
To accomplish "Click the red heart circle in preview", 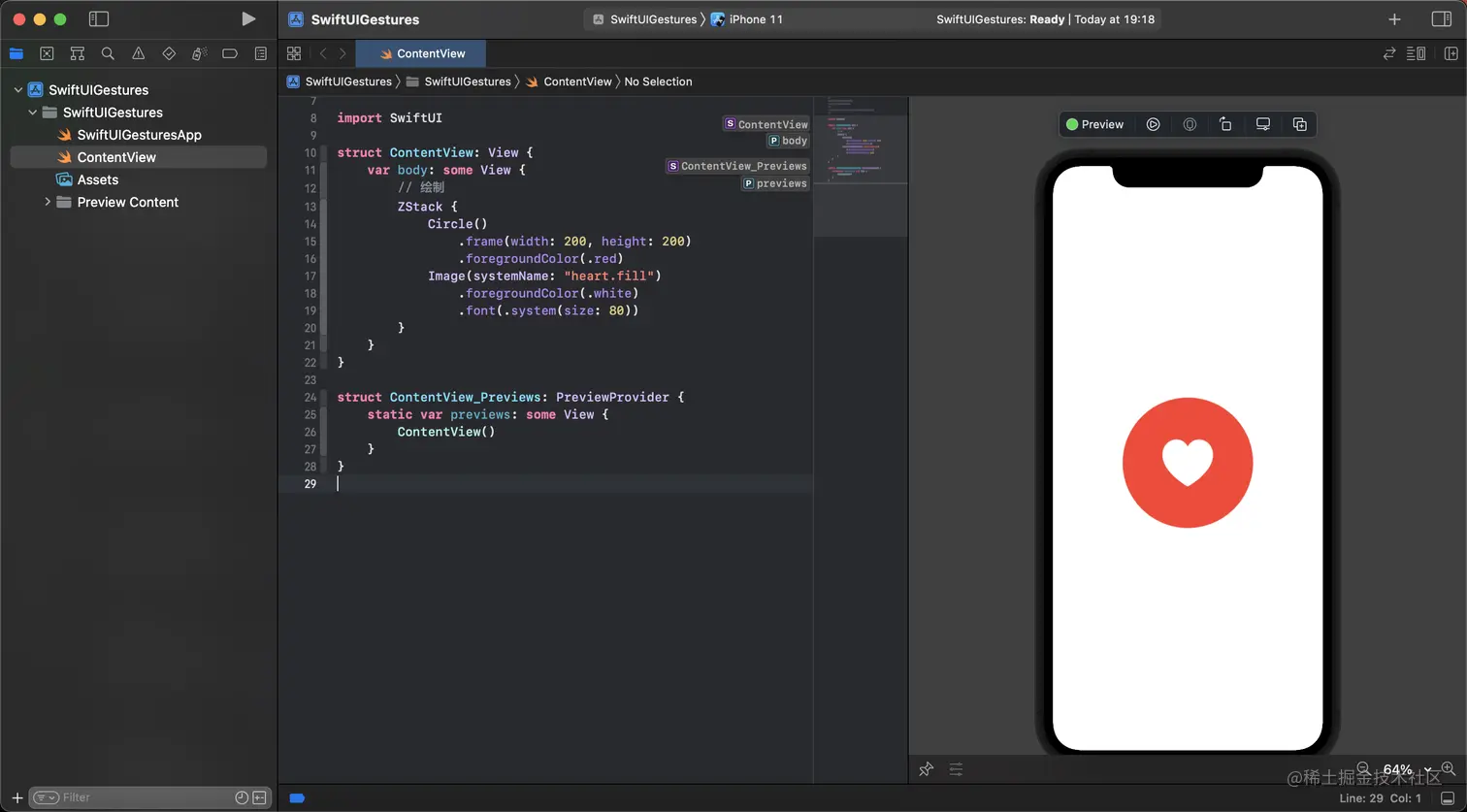I will tap(1188, 463).
